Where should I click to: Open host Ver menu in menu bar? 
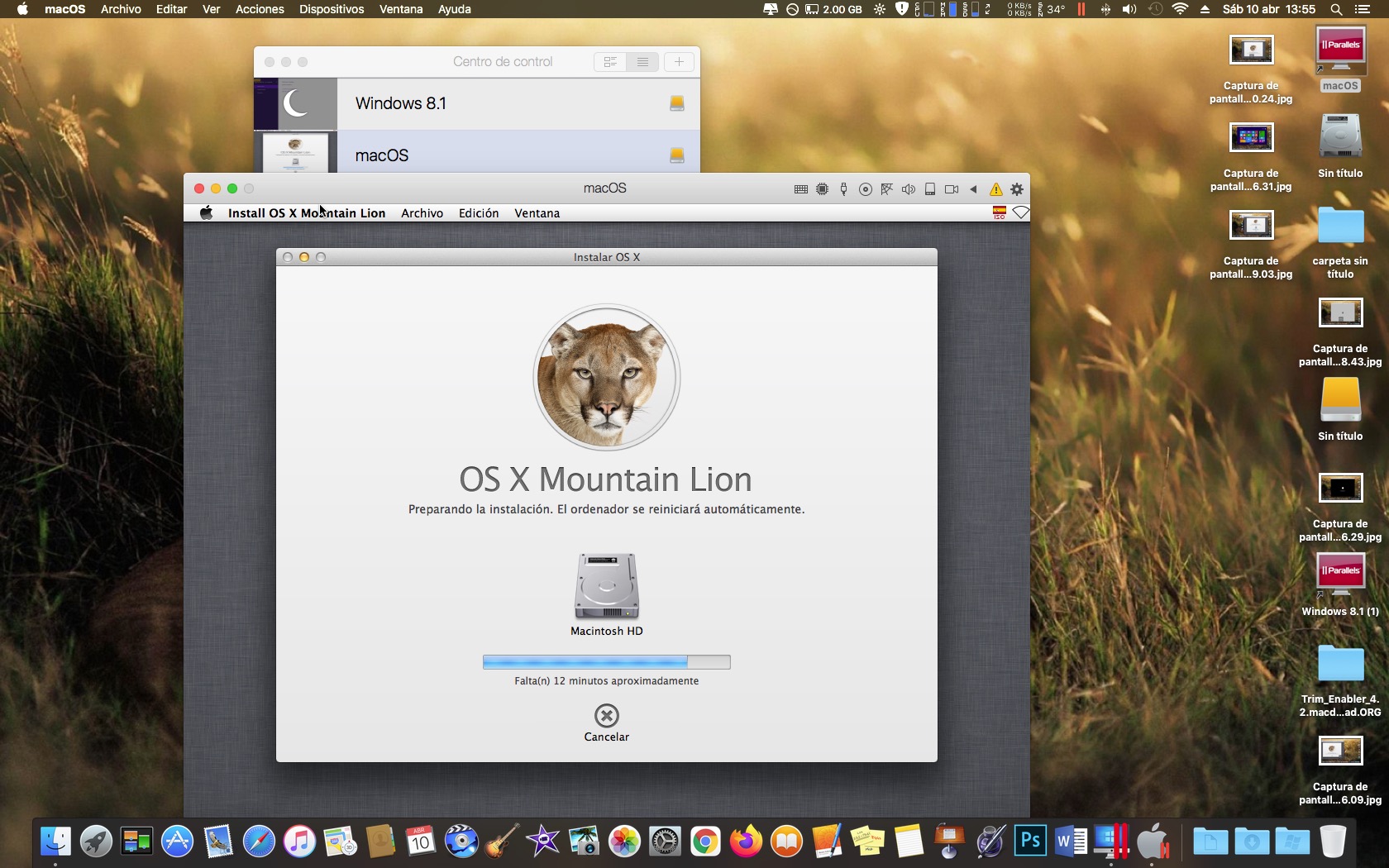[x=212, y=9]
